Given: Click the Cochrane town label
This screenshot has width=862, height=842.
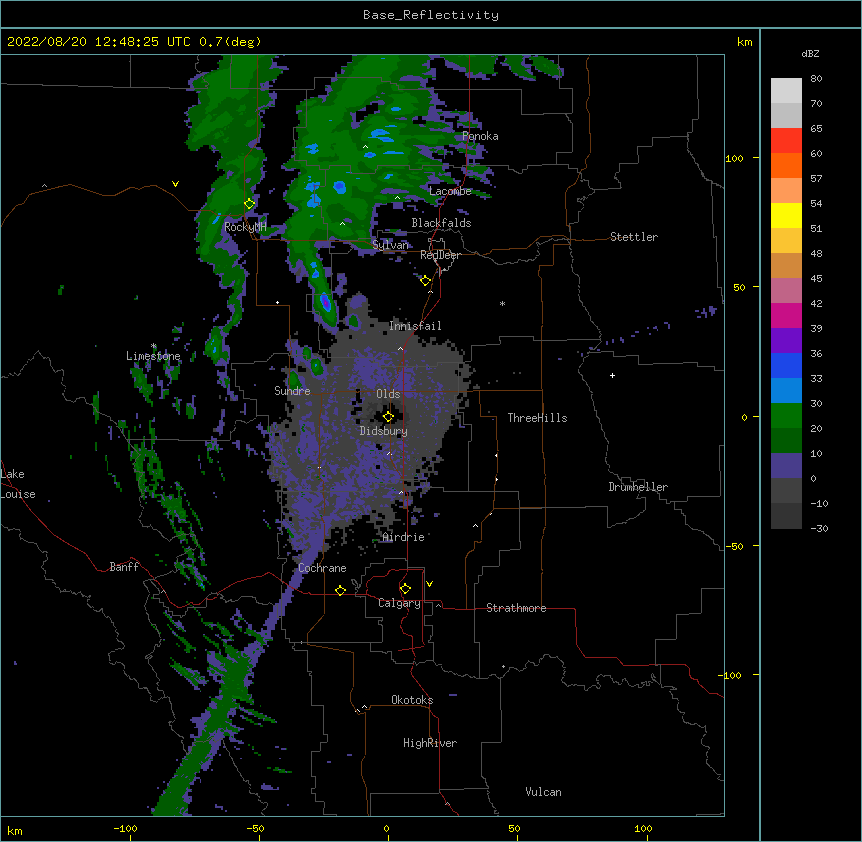Looking at the screenshot, I should pos(322,568).
